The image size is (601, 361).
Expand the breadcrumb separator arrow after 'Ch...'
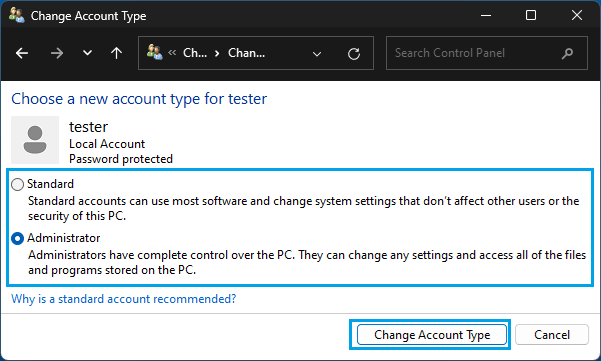tap(217, 53)
